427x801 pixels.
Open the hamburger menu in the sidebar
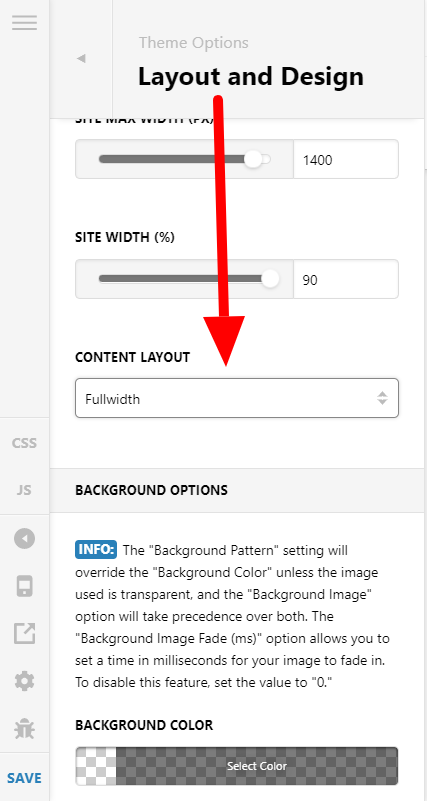[x=25, y=22]
